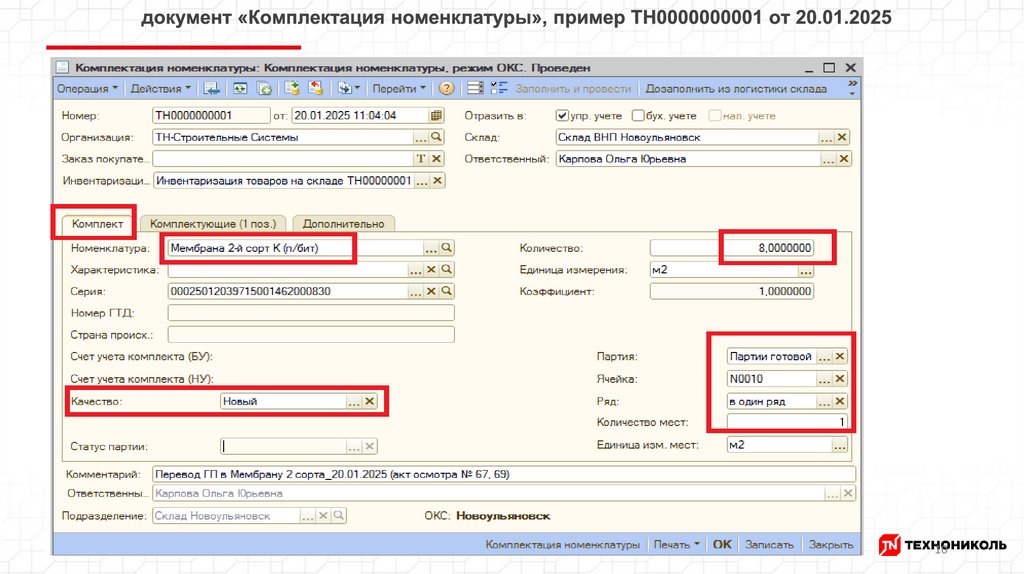This screenshot has width=1024, height=574.
Task: Clear the Ячейка N0010 value
Action: point(840,379)
